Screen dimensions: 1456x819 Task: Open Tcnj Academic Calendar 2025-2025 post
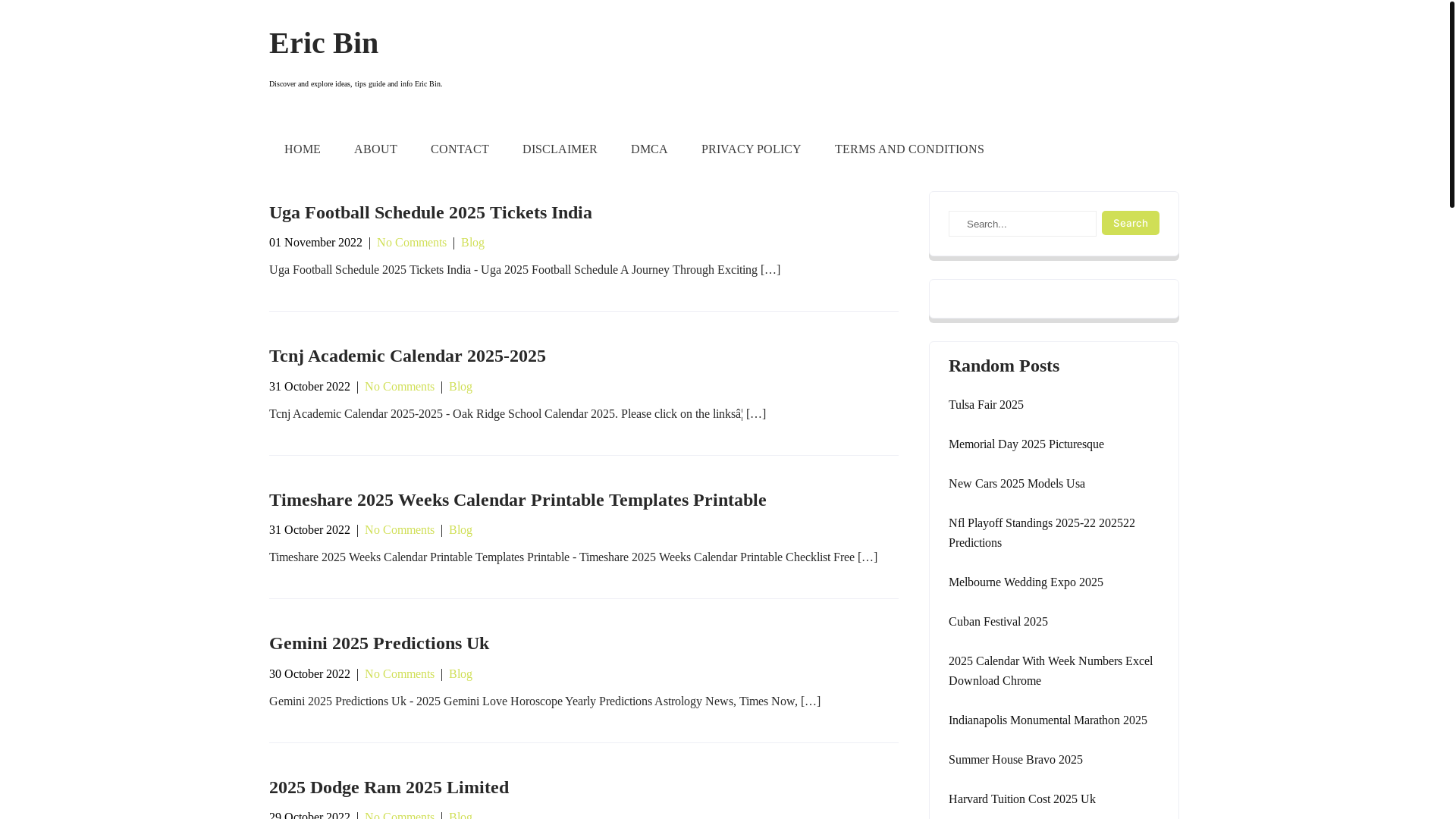(x=407, y=356)
